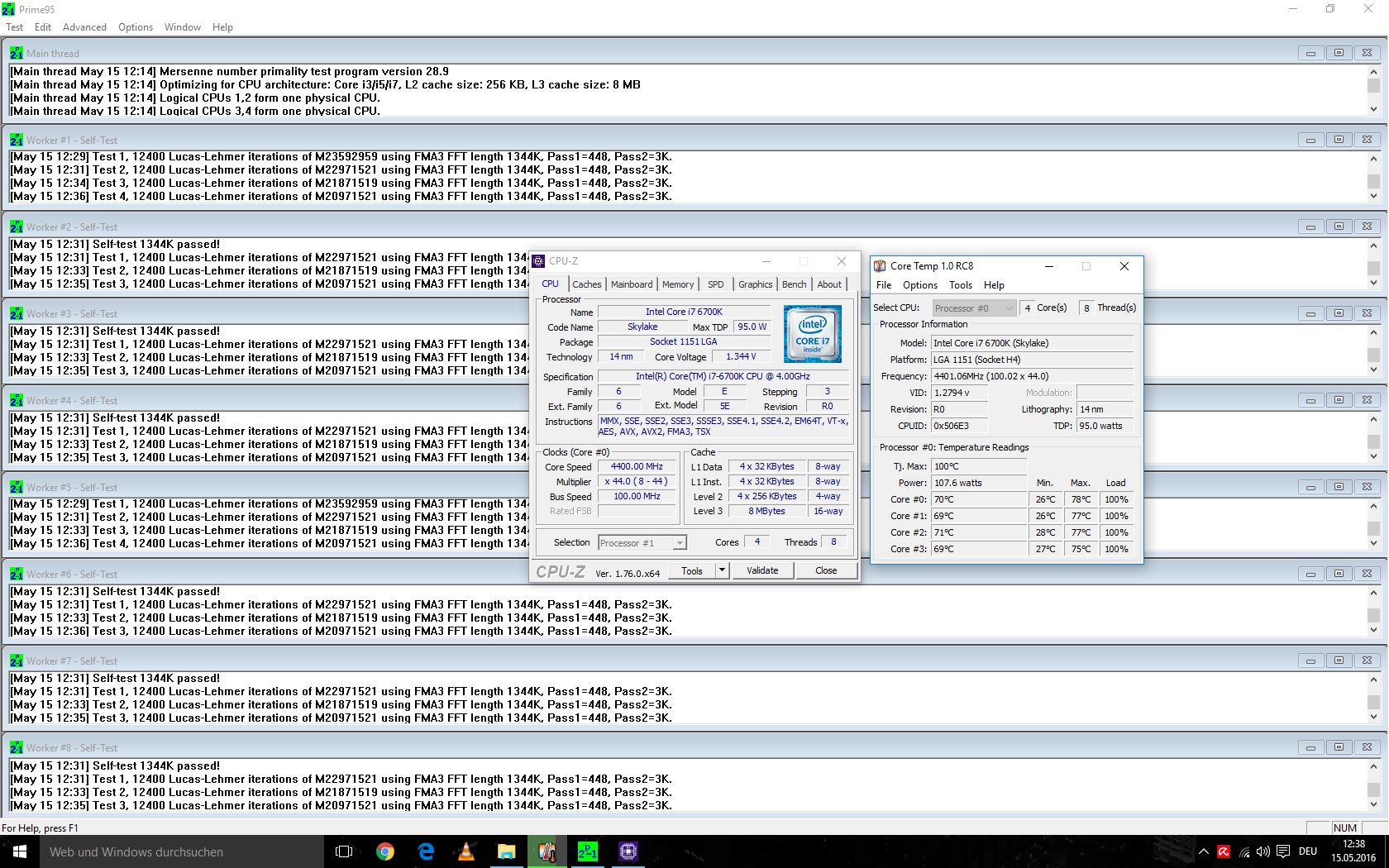Click the Close button in CPU-Z
1389x868 pixels.
pos(826,570)
